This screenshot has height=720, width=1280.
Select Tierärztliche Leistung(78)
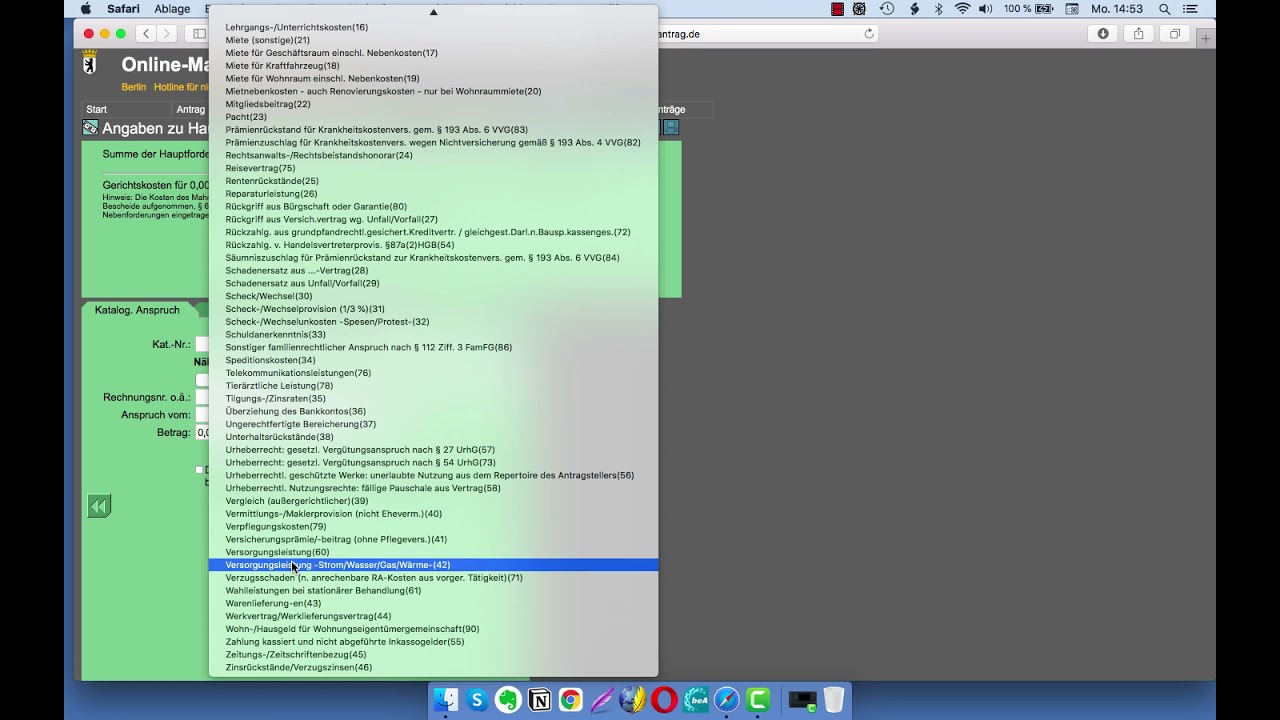pos(433,386)
